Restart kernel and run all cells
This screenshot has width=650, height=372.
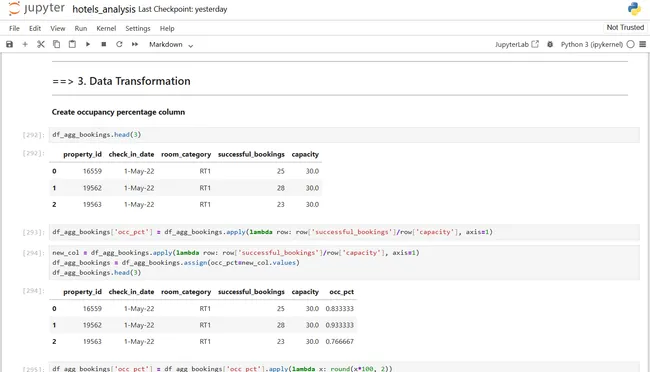[x=135, y=44]
